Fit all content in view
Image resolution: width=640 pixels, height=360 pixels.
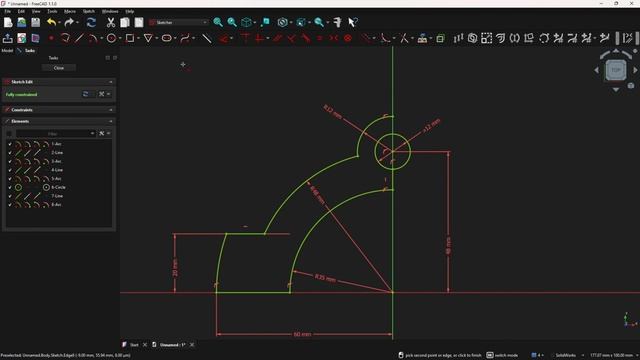click(218, 22)
